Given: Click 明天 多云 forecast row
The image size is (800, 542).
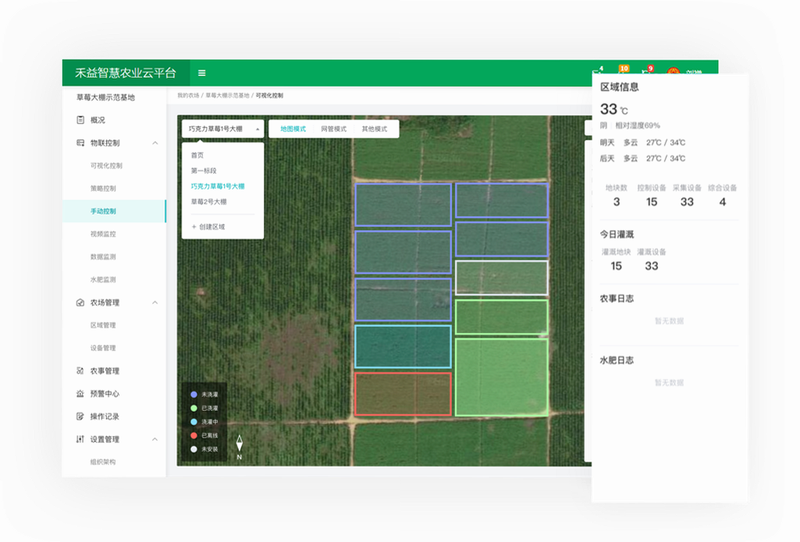Looking at the screenshot, I should 642,142.
